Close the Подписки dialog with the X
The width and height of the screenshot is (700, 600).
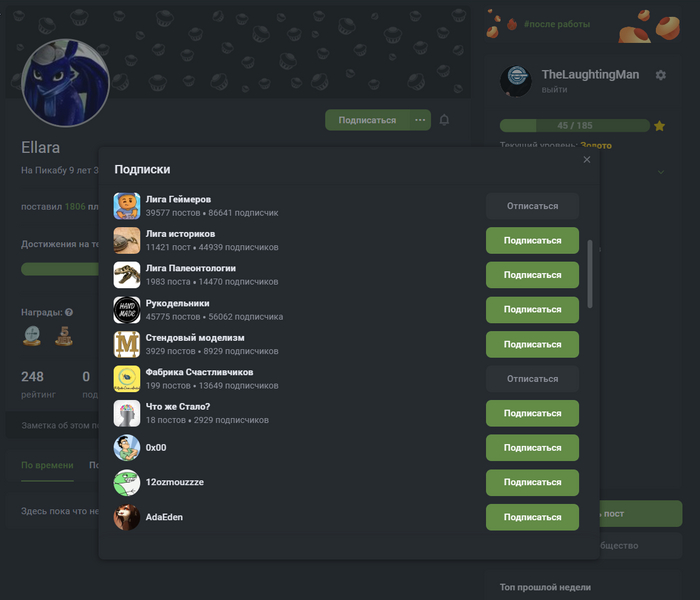[x=587, y=160]
